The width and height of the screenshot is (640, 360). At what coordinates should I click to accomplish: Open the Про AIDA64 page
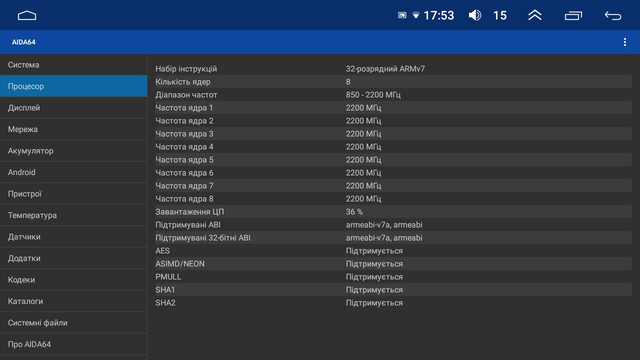pos(73,344)
